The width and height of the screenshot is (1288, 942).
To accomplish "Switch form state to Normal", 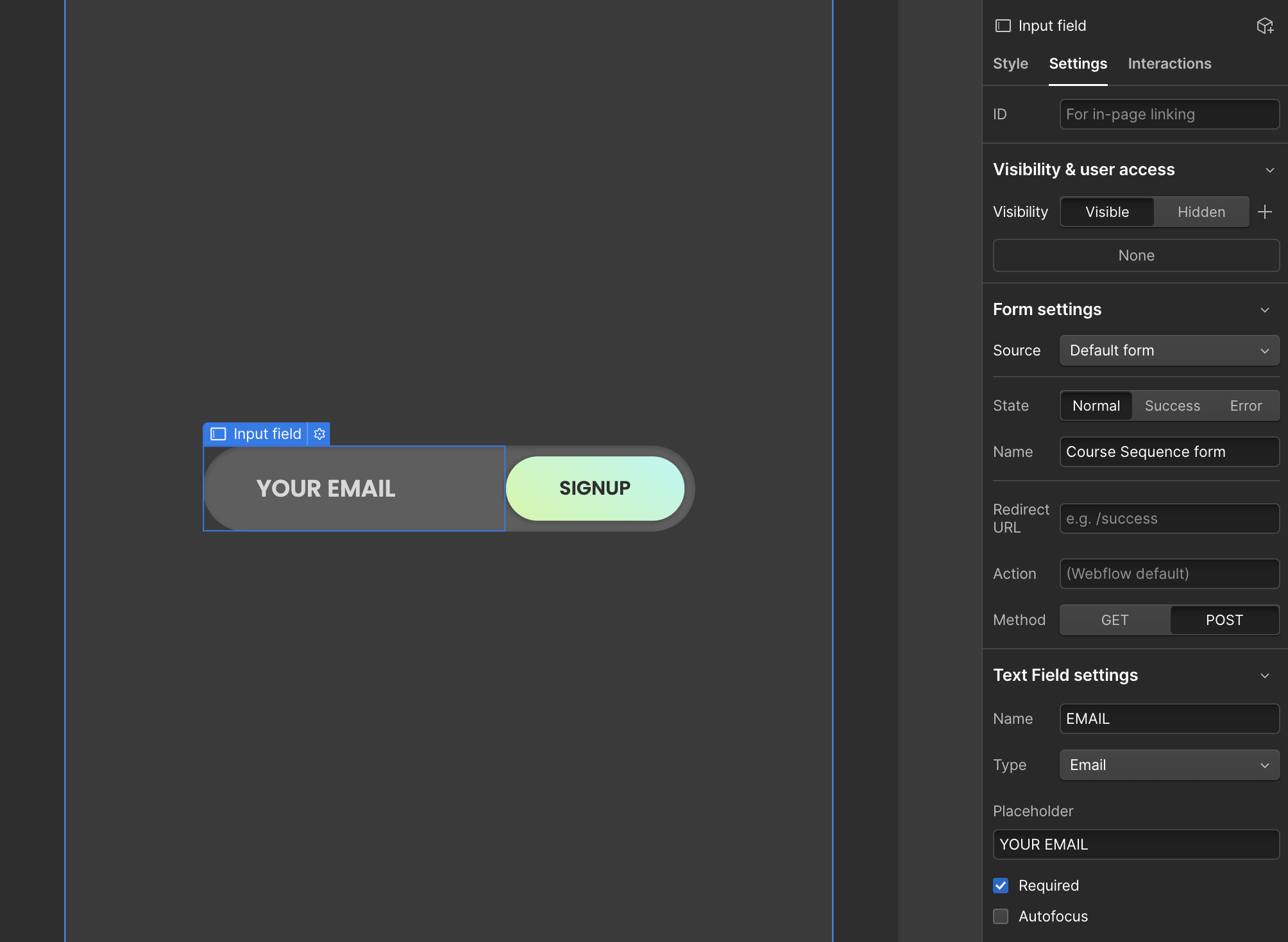I will tap(1096, 406).
